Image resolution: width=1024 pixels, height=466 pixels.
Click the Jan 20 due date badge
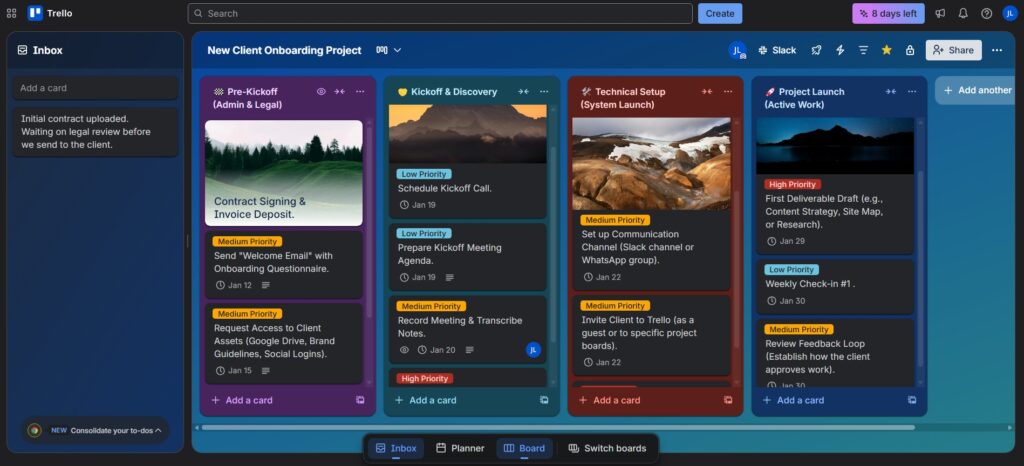click(x=436, y=350)
